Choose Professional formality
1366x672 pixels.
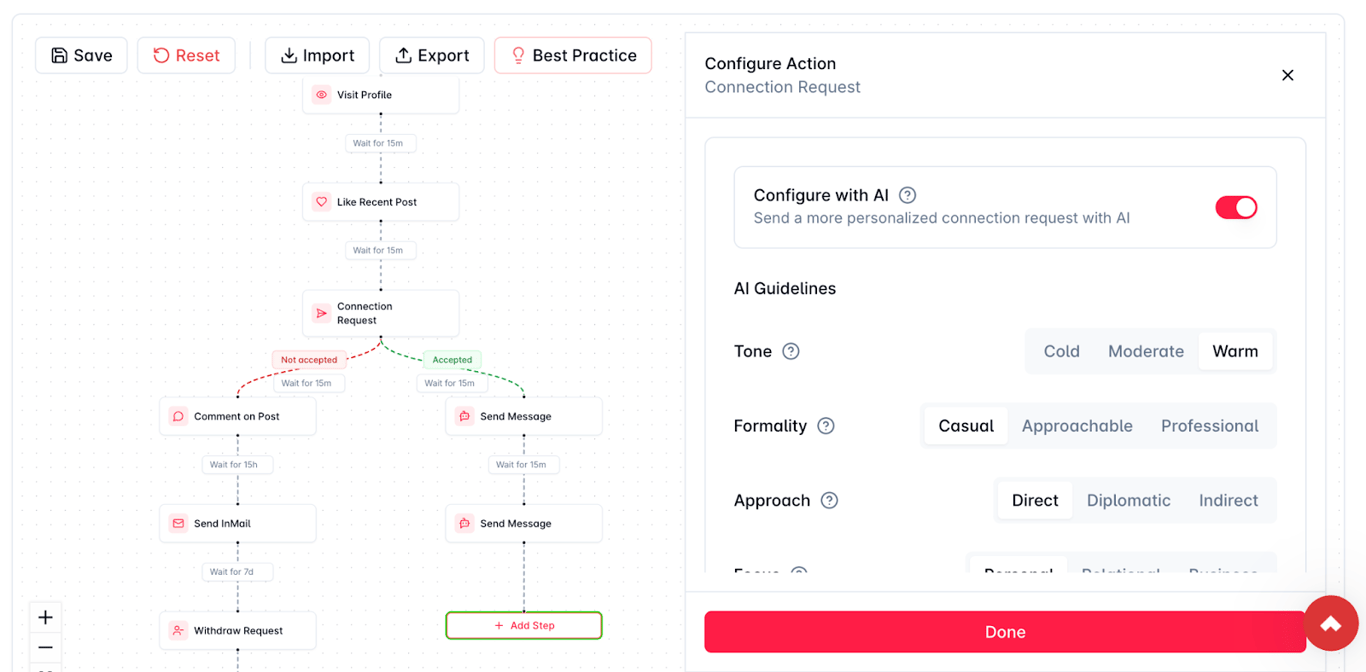(1209, 426)
